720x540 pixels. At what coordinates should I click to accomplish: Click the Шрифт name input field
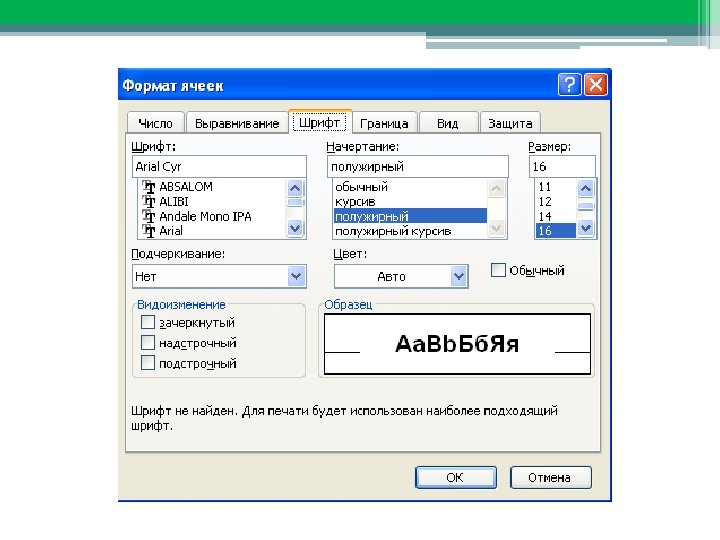219,166
